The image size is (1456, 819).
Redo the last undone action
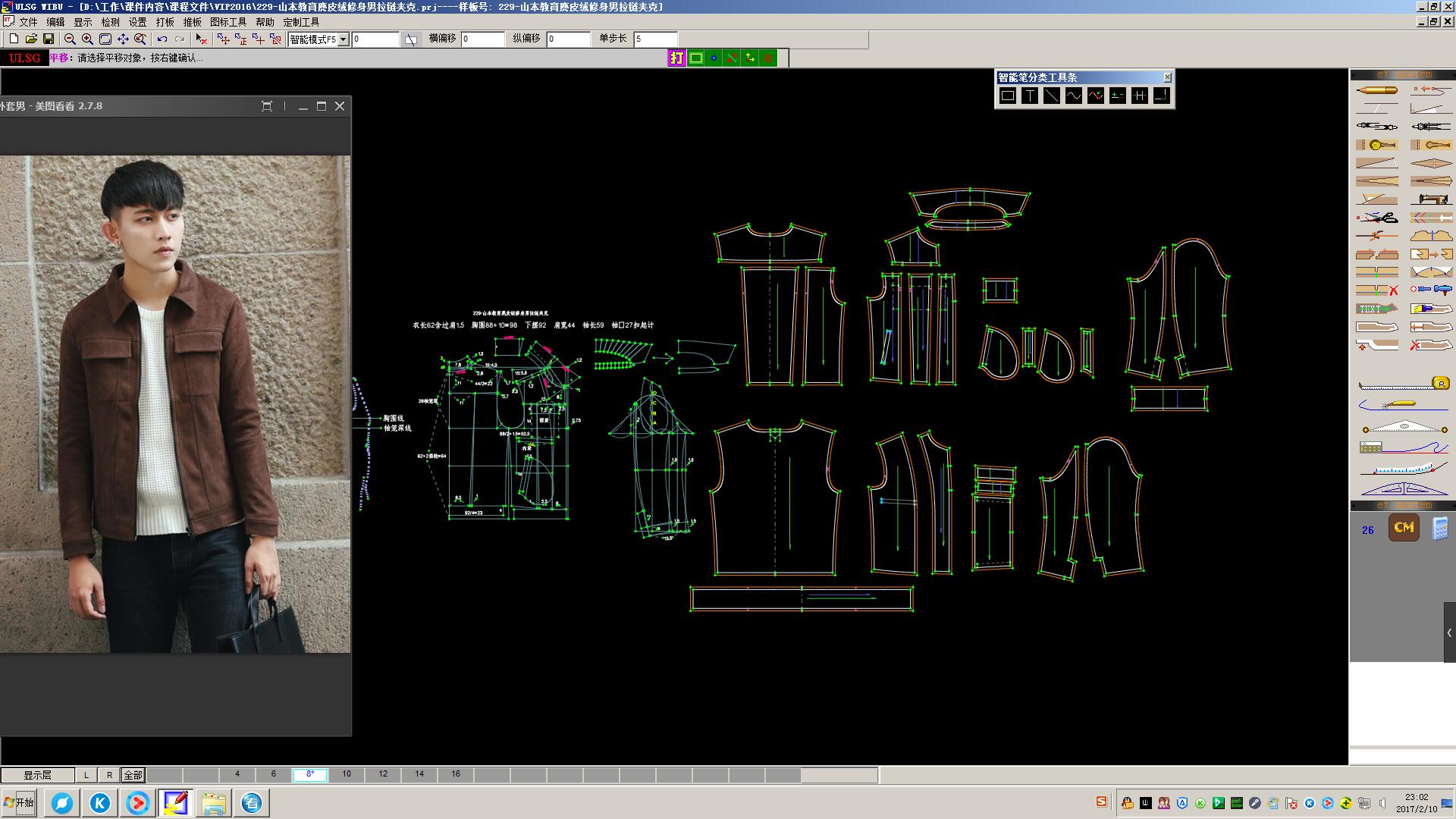180,39
